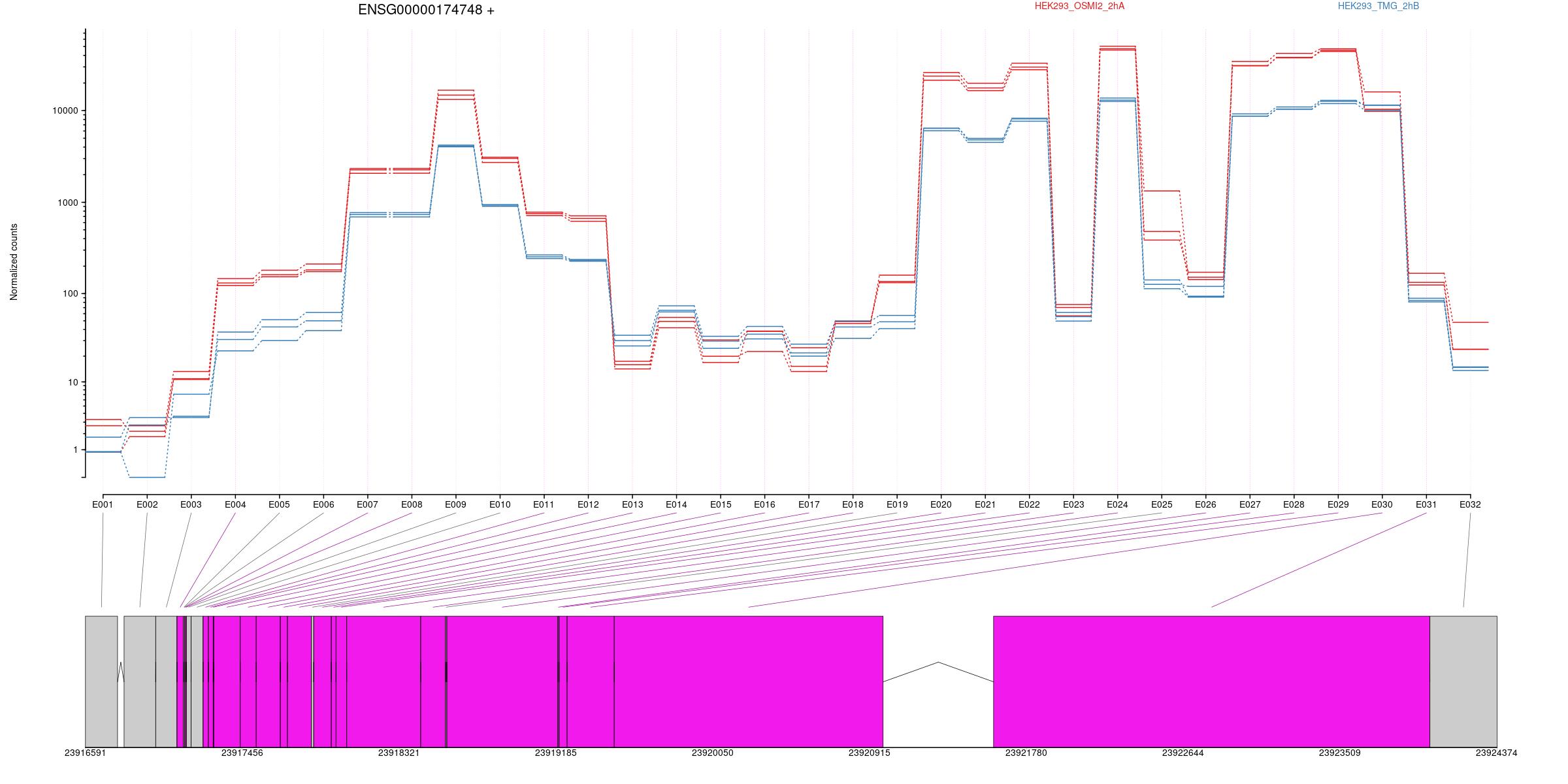Click the y-axis value 10

[x=73, y=382]
